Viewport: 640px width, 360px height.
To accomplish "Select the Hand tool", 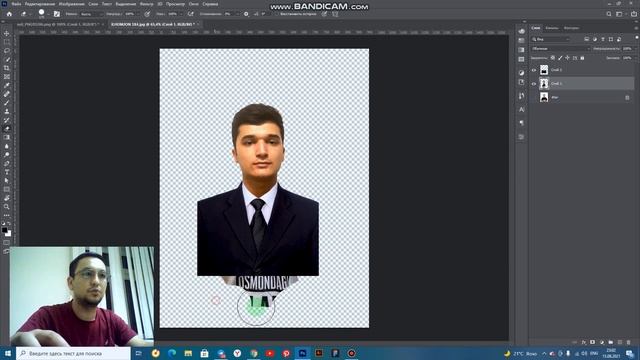I will (x=7, y=198).
